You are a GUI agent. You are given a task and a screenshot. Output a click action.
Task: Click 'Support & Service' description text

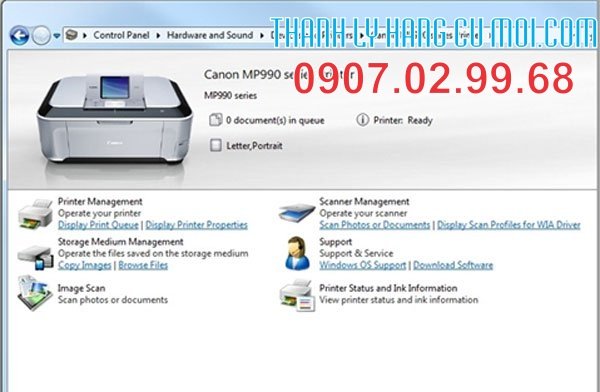(x=356, y=253)
